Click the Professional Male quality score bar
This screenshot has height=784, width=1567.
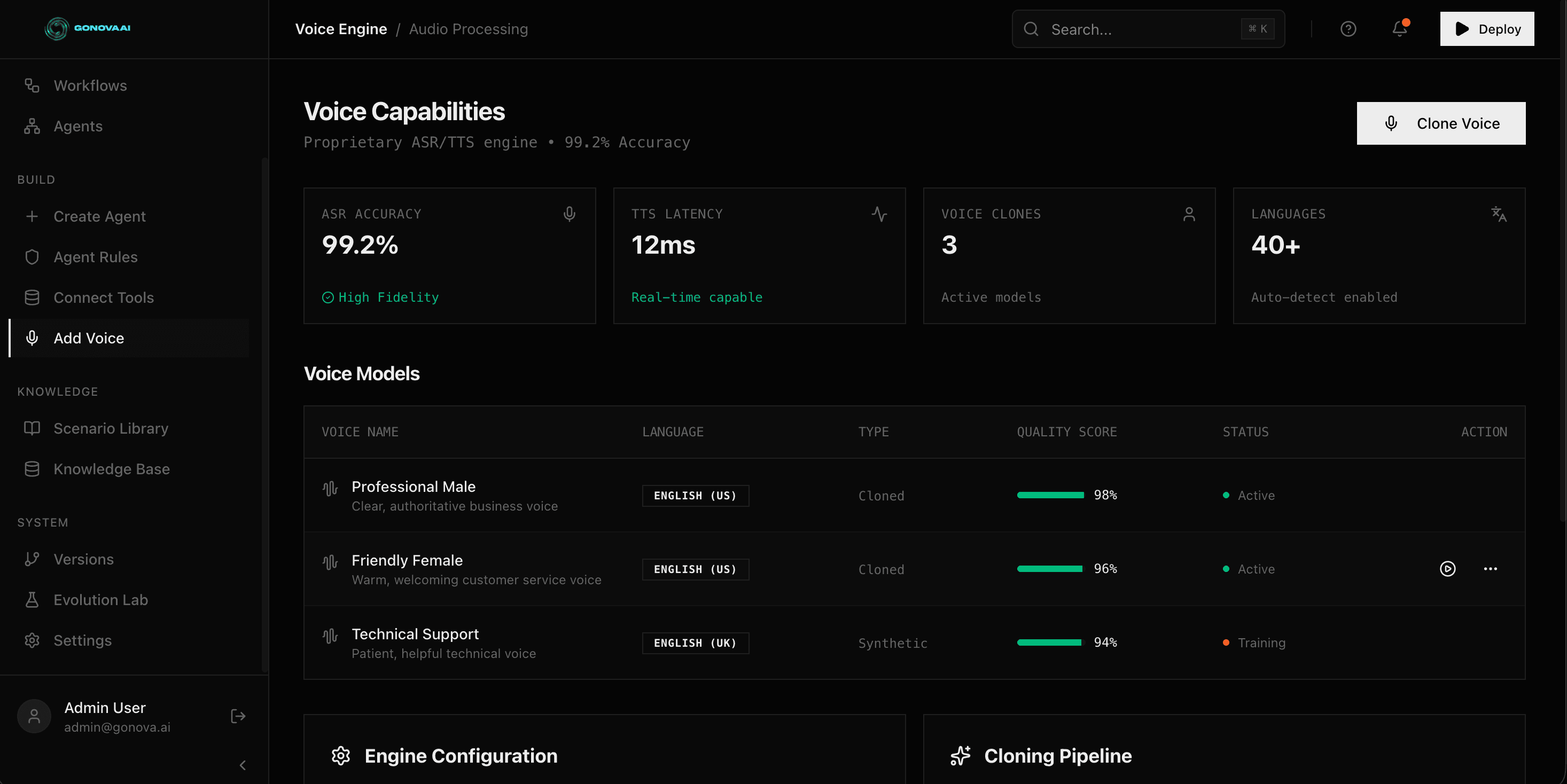click(1050, 495)
